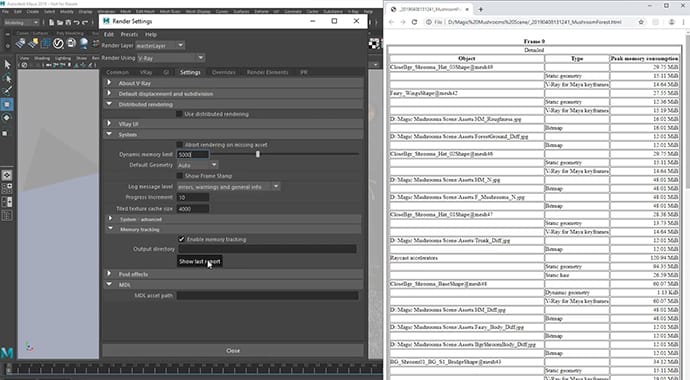Choose the Paint Selection brush tool
The image size is (690, 380).
point(7,91)
